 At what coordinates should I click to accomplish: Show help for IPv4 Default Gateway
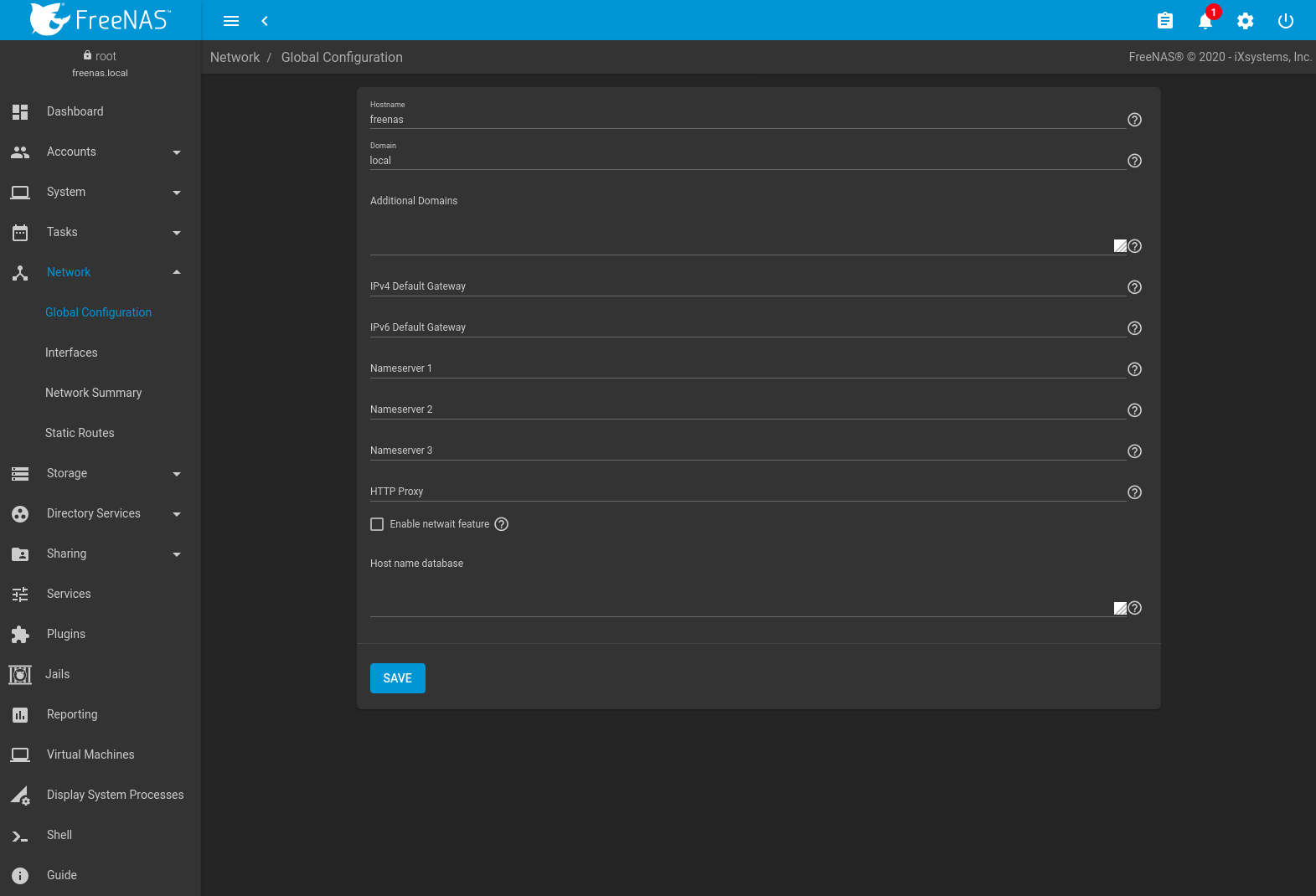click(x=1134, y=287)
